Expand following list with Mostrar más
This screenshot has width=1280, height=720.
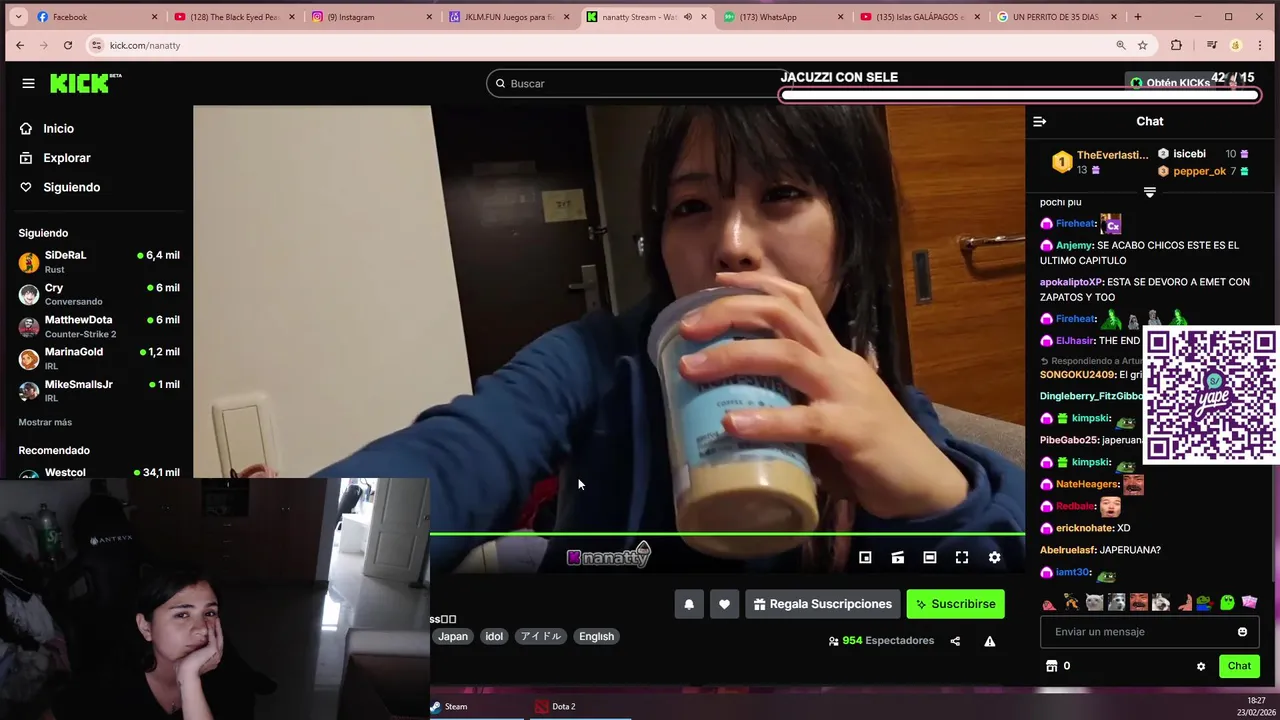point(45,422)
